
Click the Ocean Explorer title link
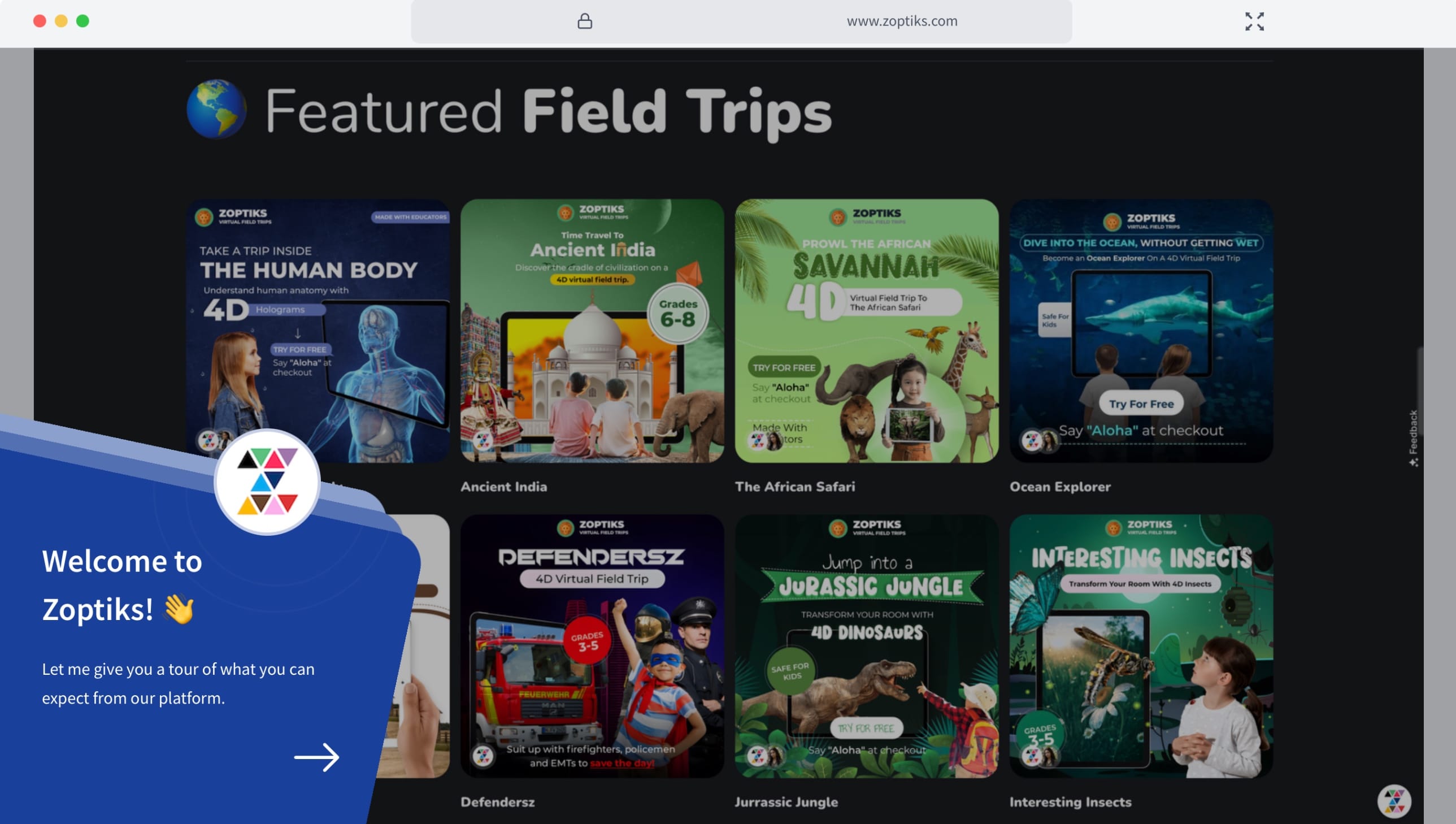click(x=1060, y=486)
